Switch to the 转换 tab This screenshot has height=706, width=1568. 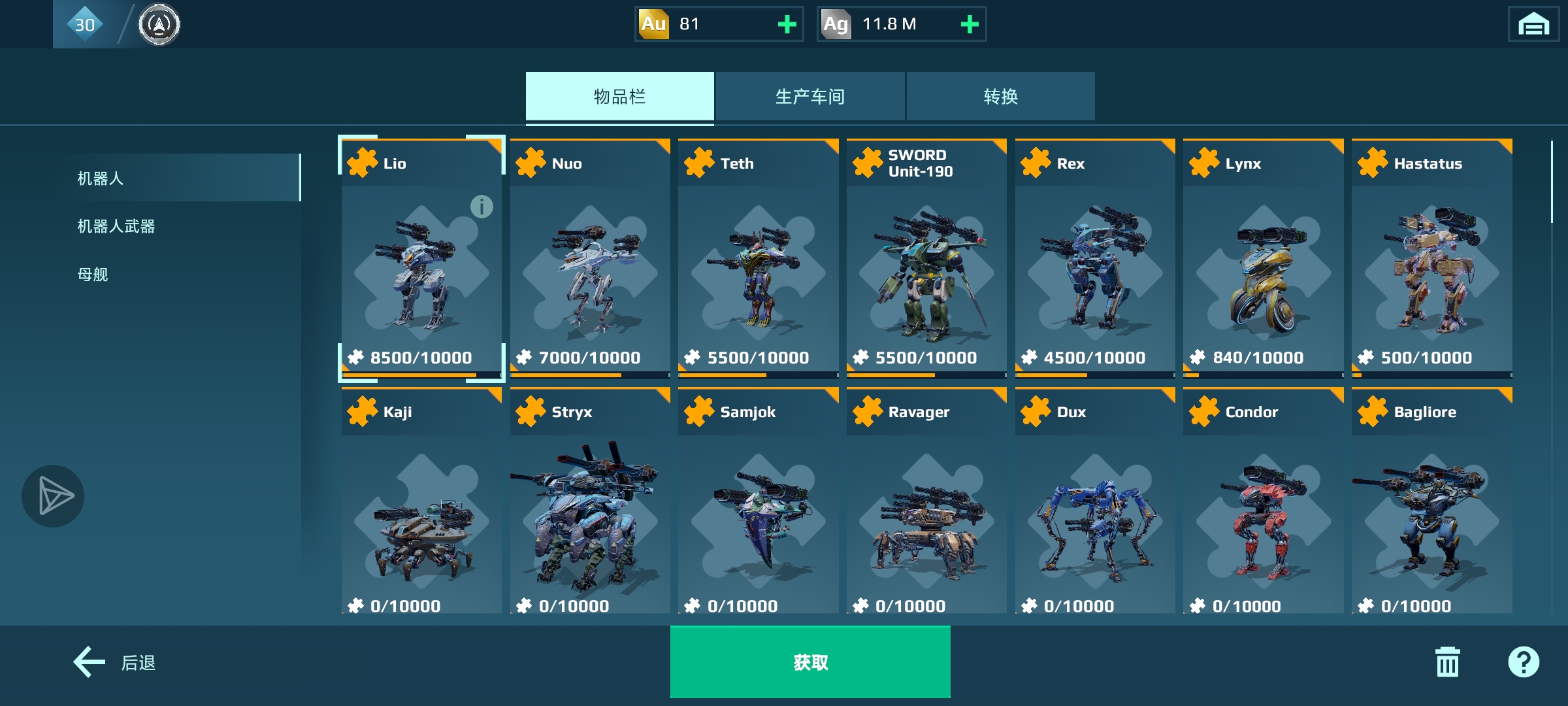(x=1000, y=97)
